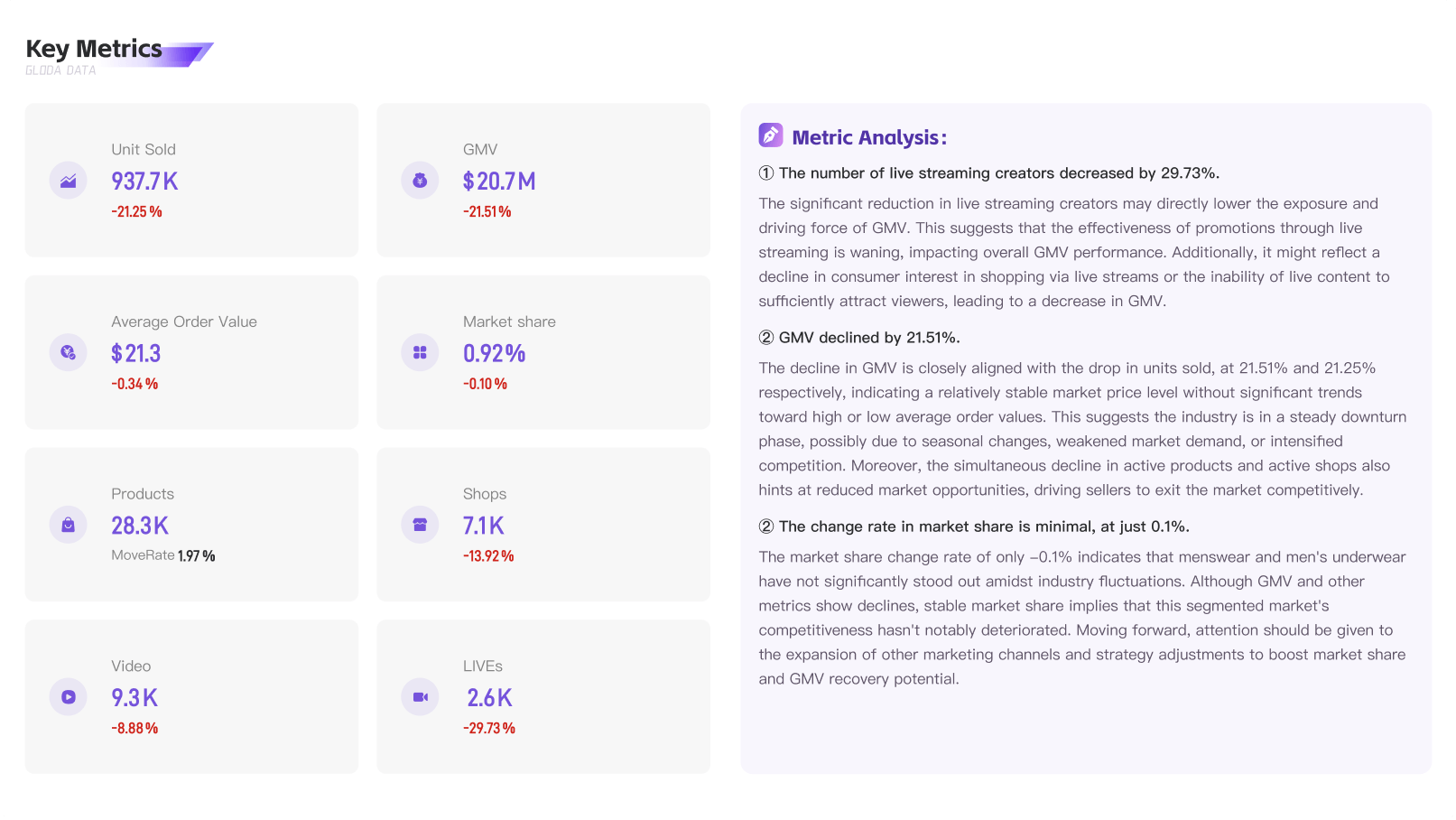1456x820 pixels.
Task: Click the Unit Sold chart icon
Action: click(x=68, y=181)
